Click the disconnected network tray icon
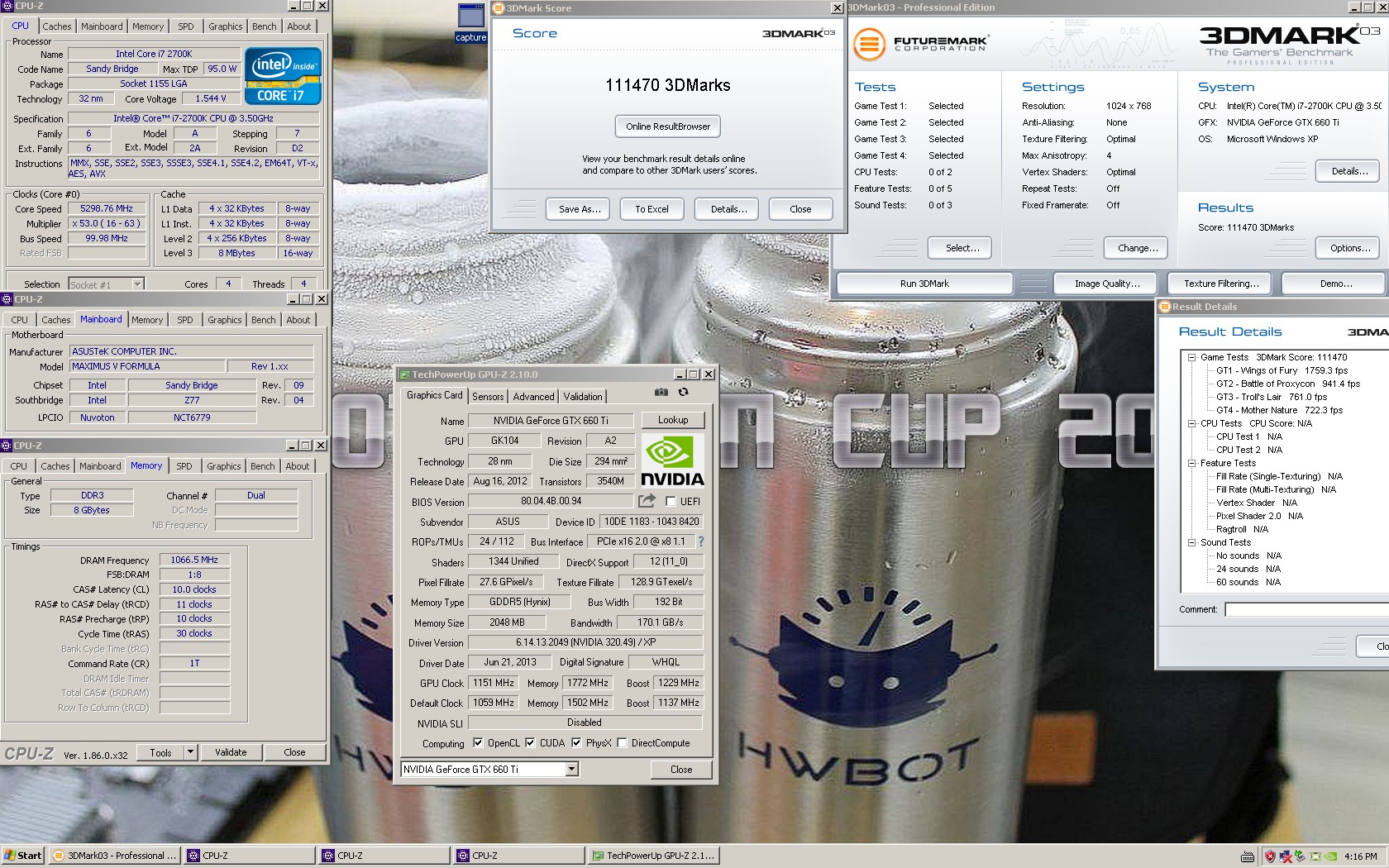This screenshot has width=1389, height=868. click(1286, 856)
